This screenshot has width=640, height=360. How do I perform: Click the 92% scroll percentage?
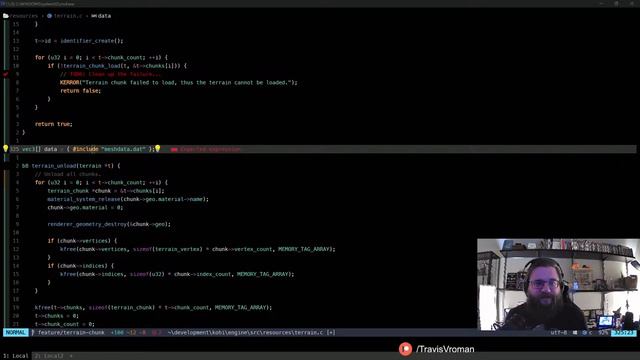603,333
